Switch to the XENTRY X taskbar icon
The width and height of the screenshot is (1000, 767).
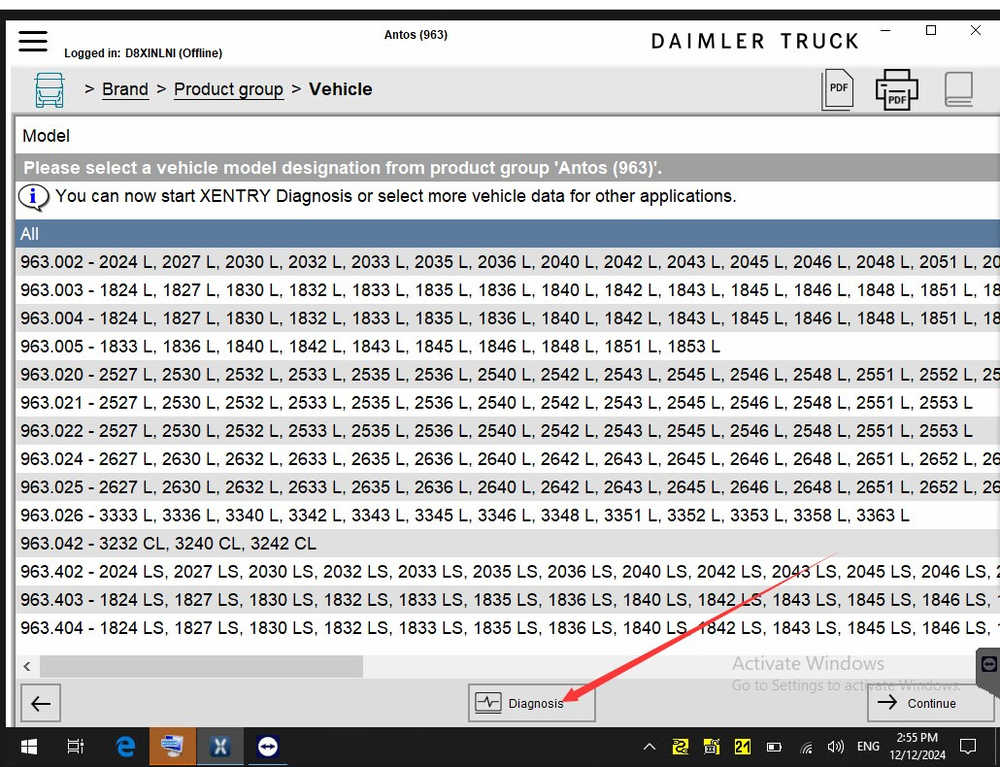(220, 747)
